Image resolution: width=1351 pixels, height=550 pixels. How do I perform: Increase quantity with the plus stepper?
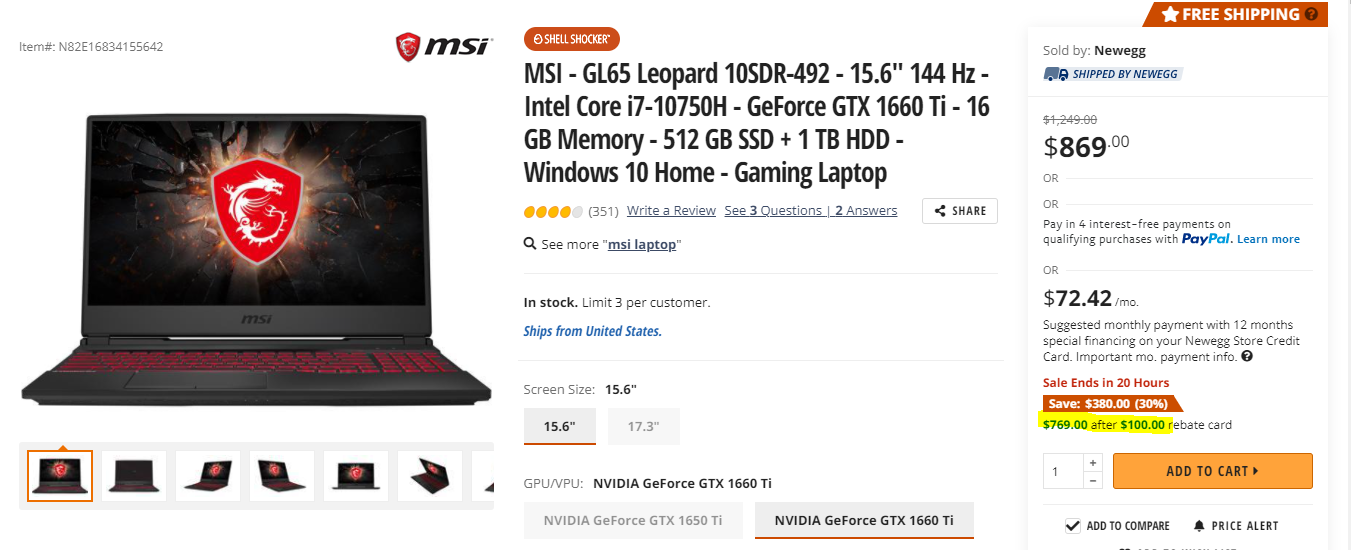(1092, 463)
